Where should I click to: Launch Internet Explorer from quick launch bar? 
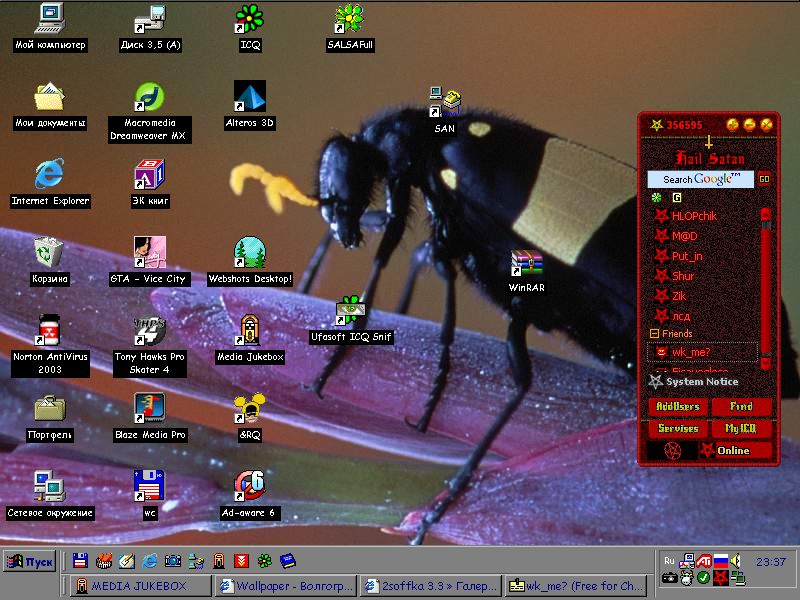coord(149,561)
